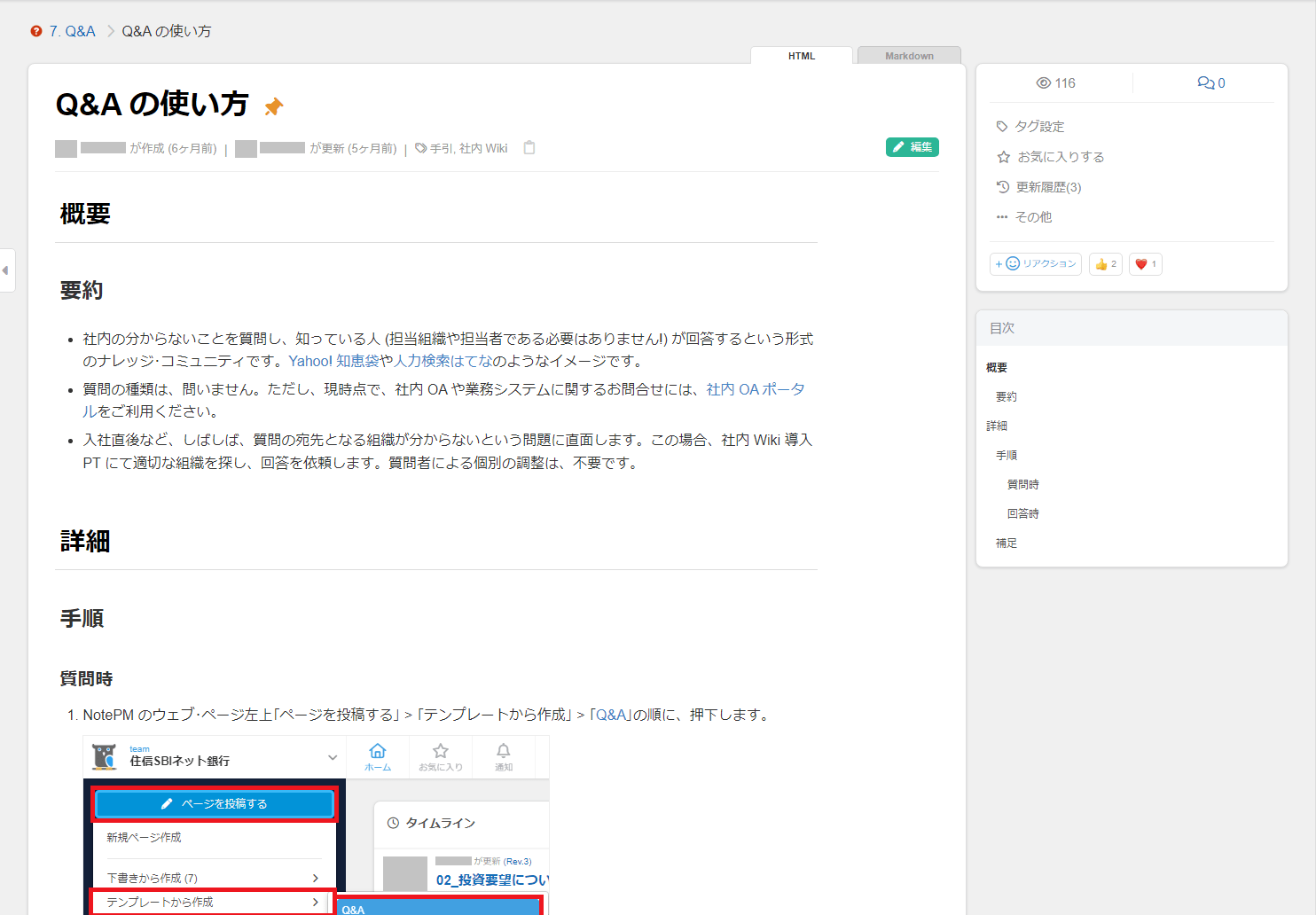1316x915 pixels.
Task: Open the 人力検索はてな link
Action: coord(443,361)
